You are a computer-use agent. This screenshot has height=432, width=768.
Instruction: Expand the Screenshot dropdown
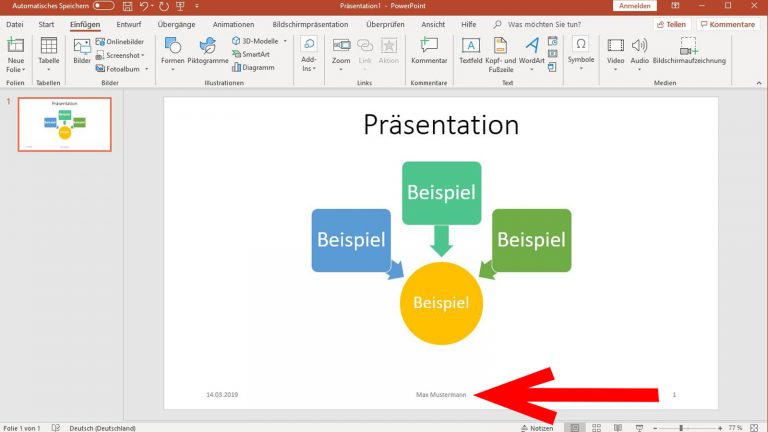tap(126, 55)
